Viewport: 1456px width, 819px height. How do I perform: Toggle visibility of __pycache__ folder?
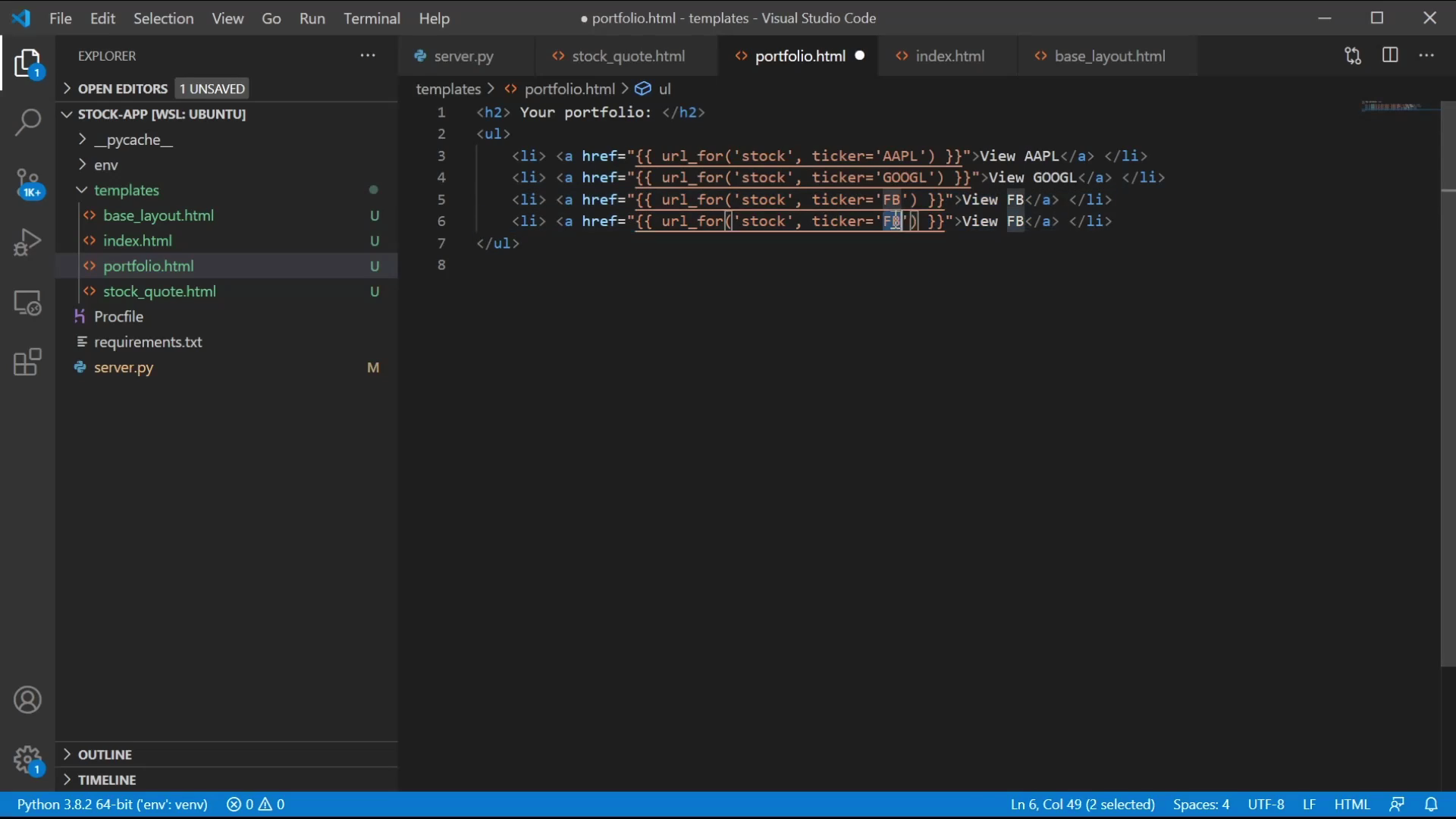click(82, 139)
